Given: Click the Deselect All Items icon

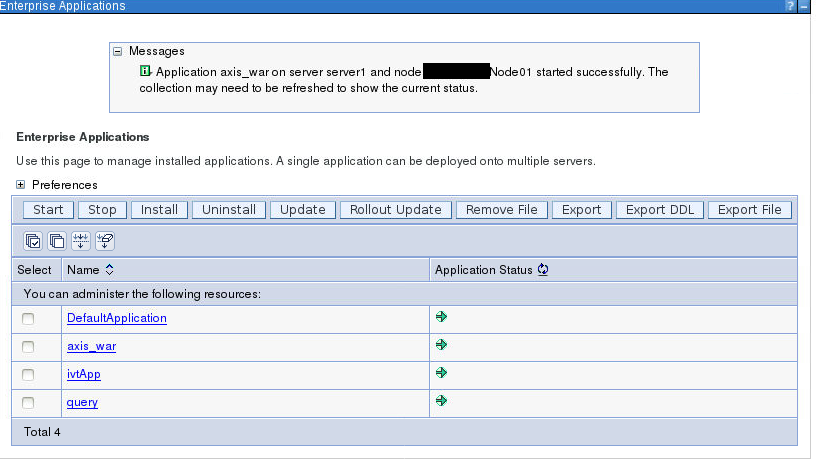Looking at the screenshot, I should (x=57, y=241).
